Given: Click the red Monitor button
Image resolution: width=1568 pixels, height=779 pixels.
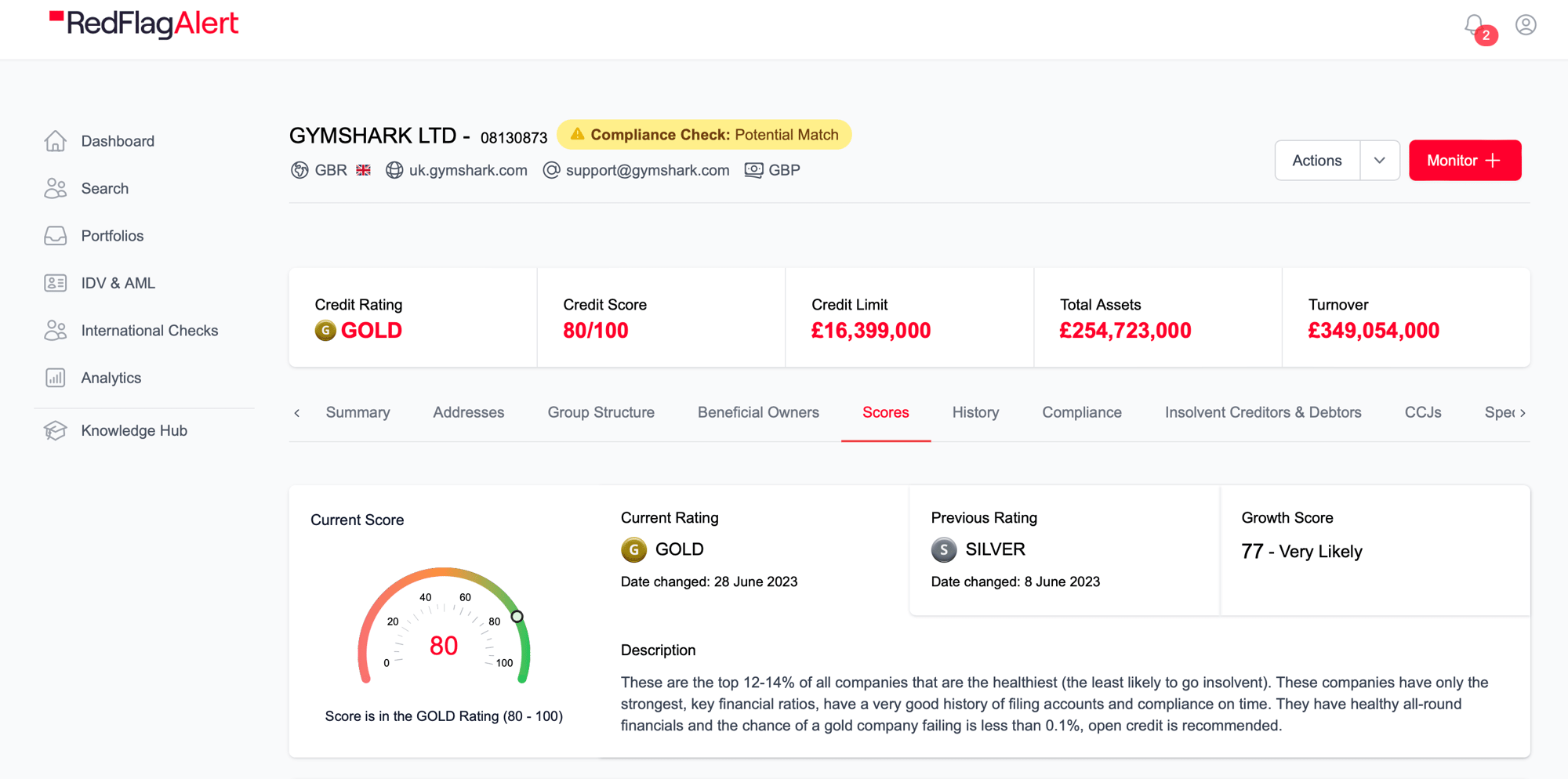Looking at the screenshot, I should (1465, 161).
